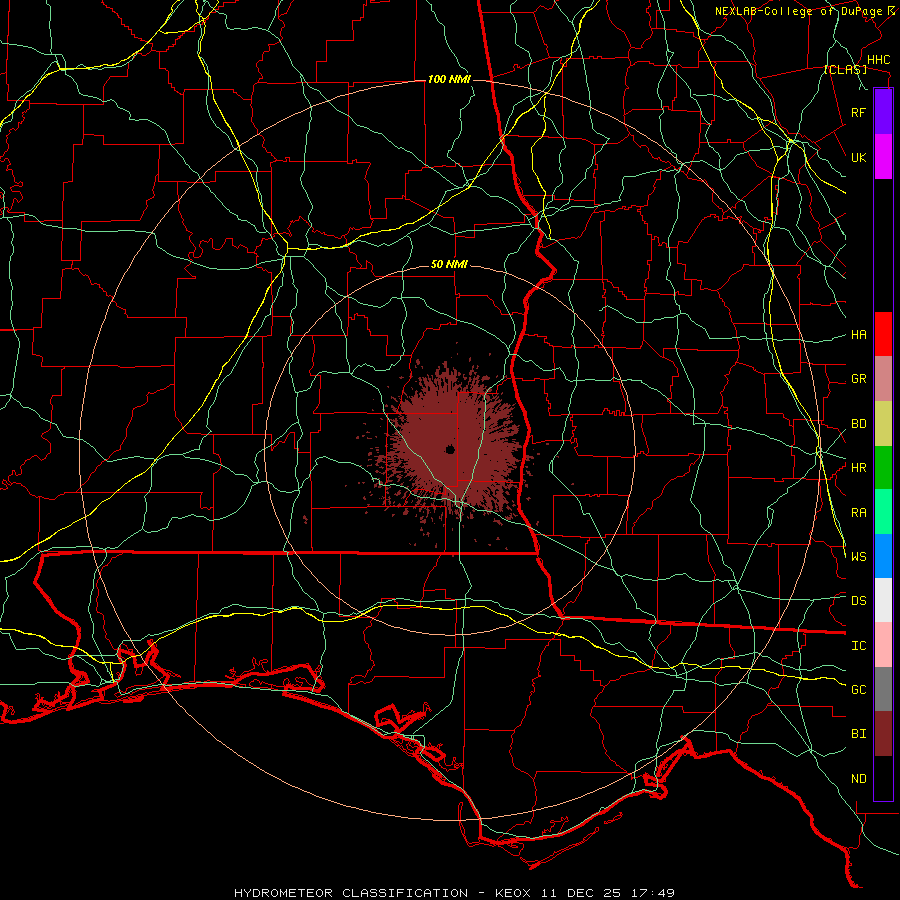Click the "RF" legend label

pos(859,112)
